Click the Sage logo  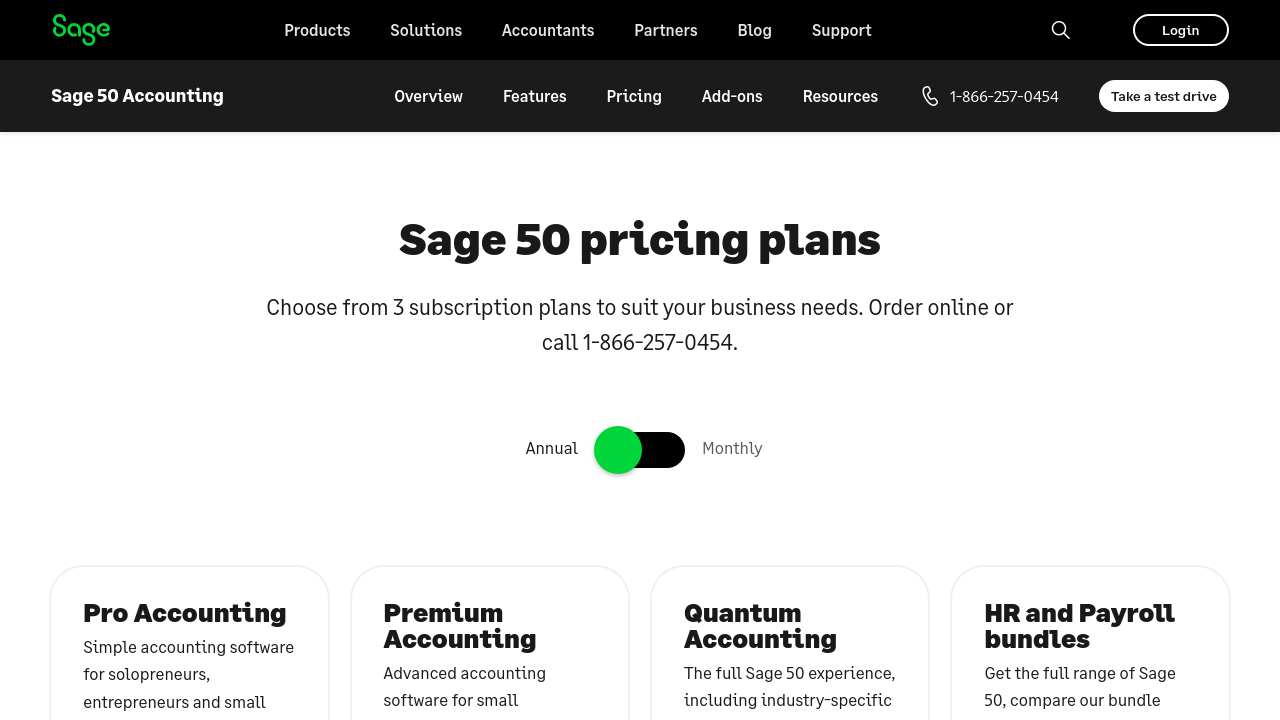[81, 30]
